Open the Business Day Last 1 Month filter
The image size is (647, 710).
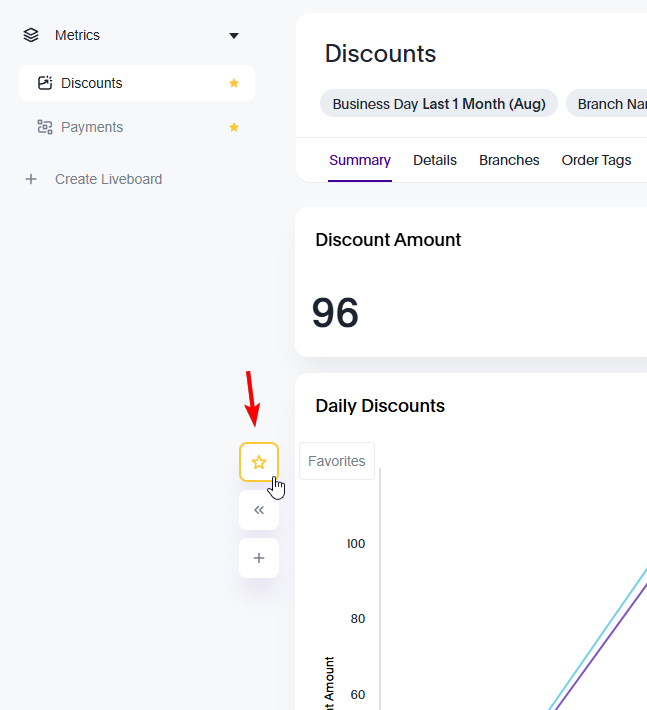point(438,104)
